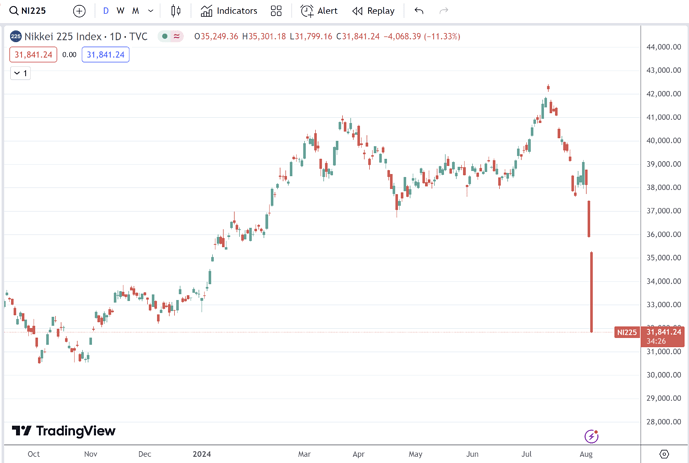Screen dimensions: 689x463
Task: Click the Aug label on the time axis
Action: pos(586,454)
